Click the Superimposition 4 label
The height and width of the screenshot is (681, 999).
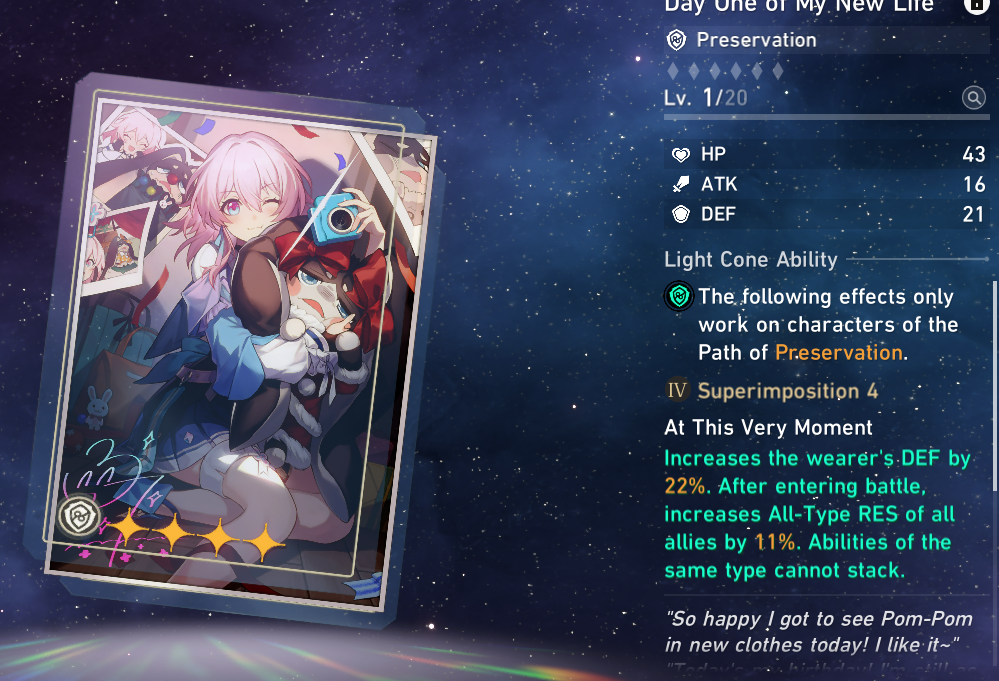787,391
